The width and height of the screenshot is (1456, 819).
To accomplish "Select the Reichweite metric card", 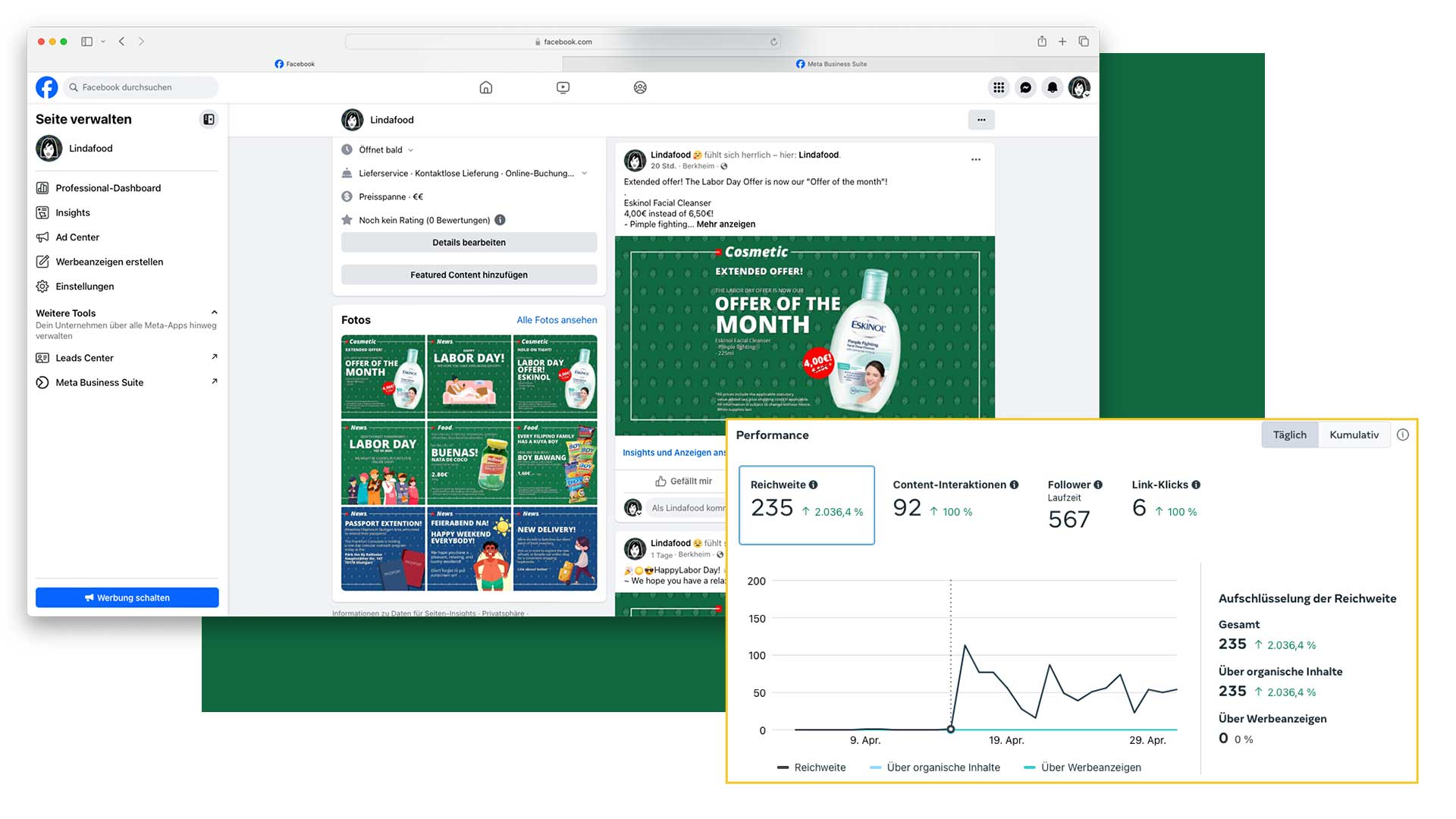I will tap(807, 505).
